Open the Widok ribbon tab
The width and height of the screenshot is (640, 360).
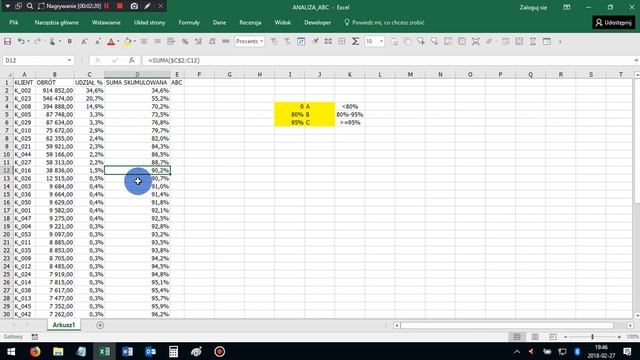tap(282, 22)
